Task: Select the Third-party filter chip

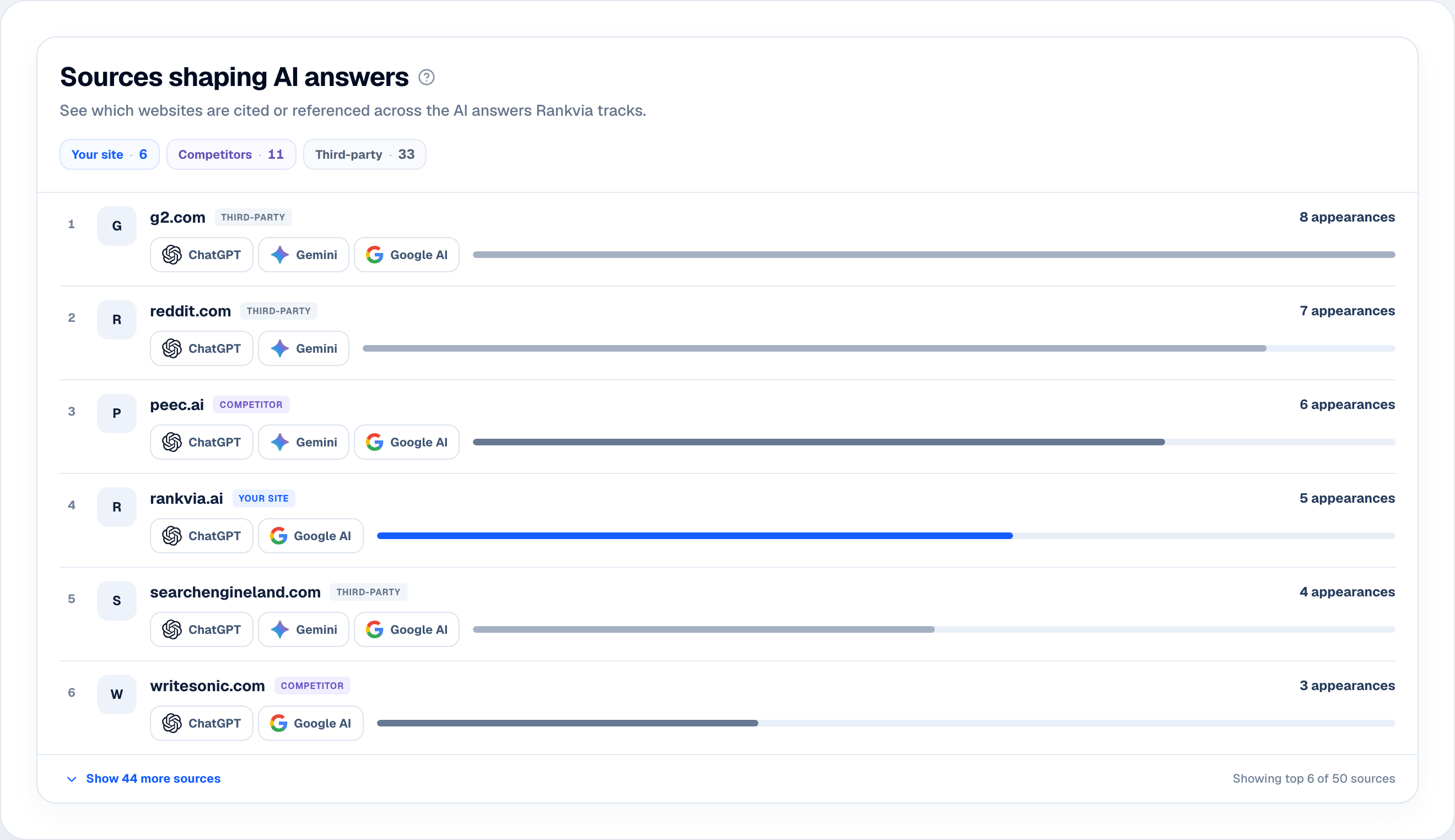Action: click(x=364, y=155)
